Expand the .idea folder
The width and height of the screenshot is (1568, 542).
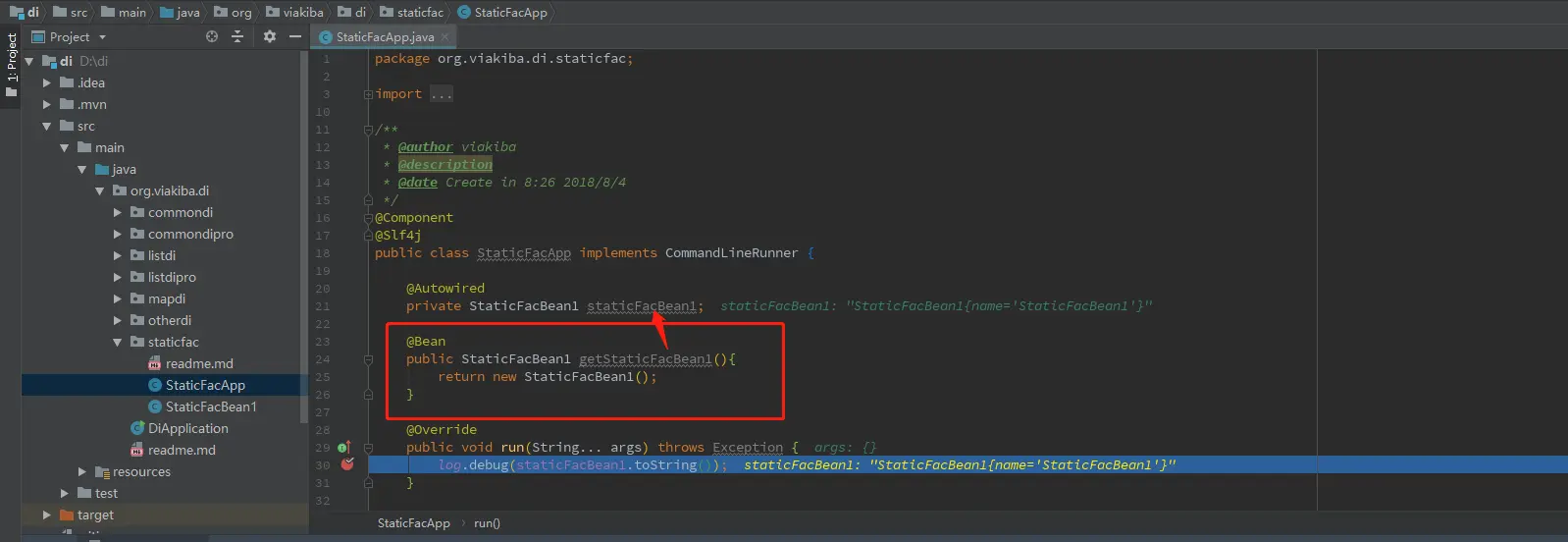tap(46, 82)
